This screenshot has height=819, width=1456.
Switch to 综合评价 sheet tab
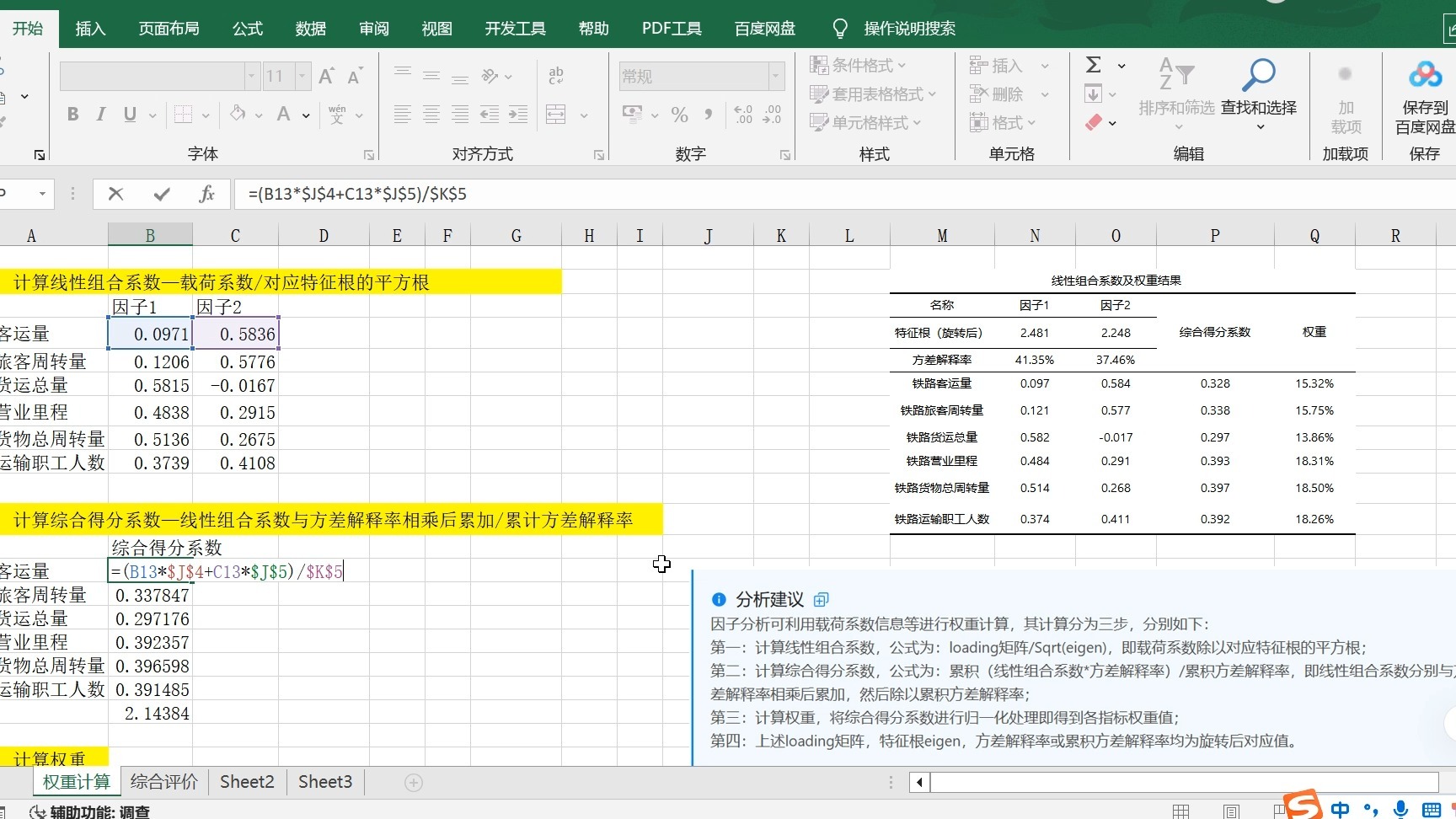(164, 782)
